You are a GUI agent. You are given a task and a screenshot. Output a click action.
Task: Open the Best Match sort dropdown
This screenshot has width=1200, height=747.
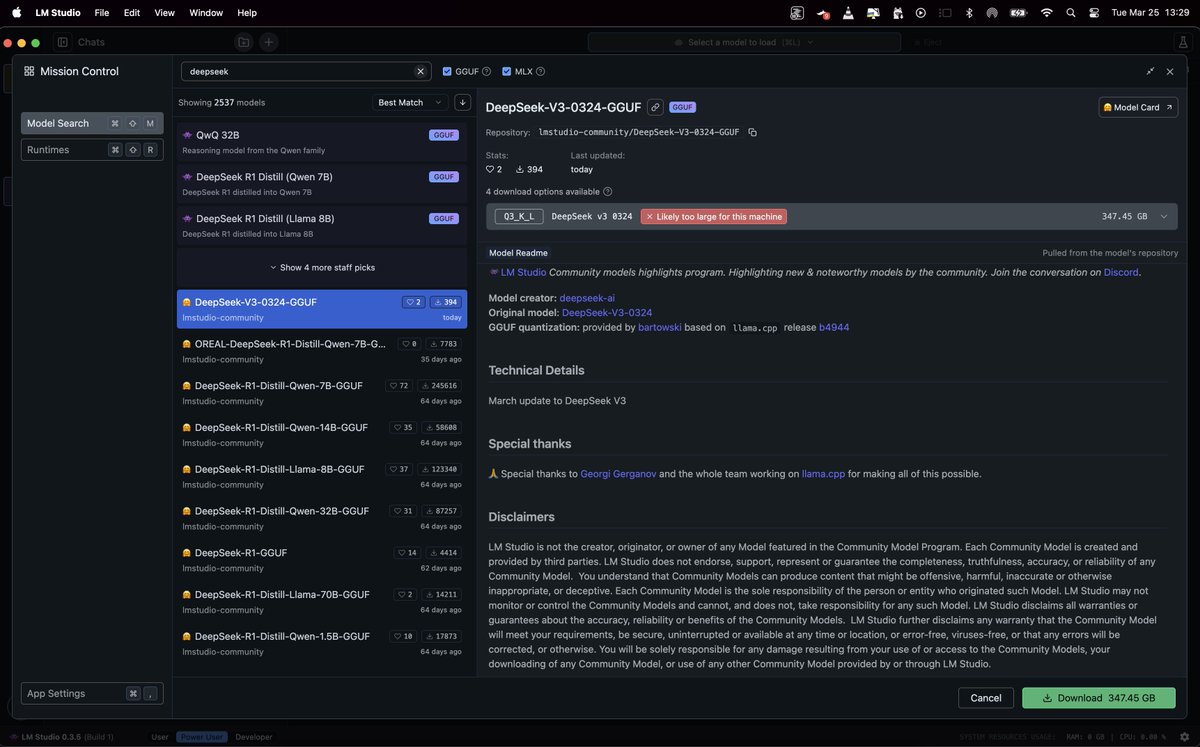tap(410, 102)
